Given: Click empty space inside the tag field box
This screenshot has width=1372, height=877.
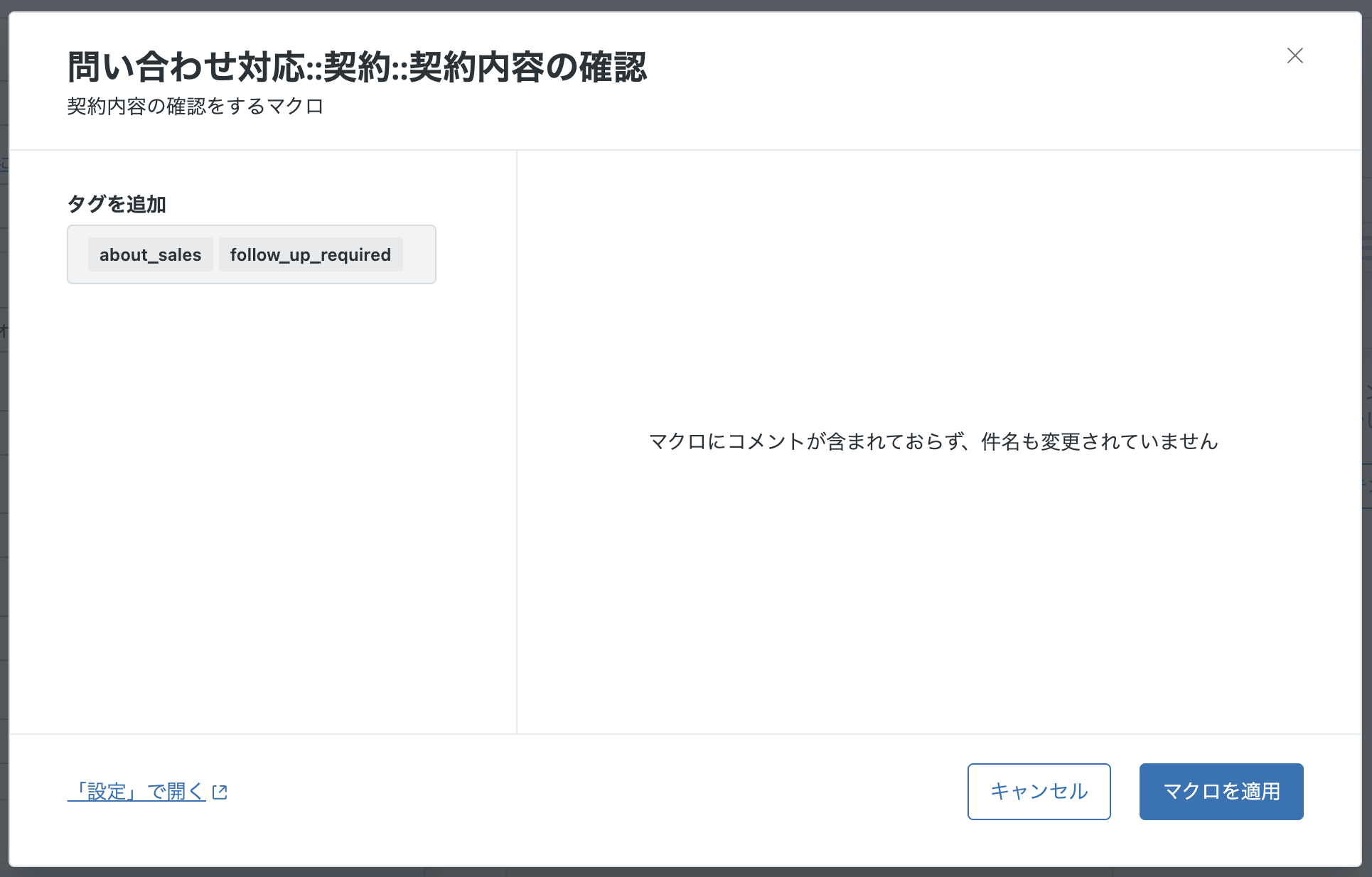Looking at the screenshot, I should coord(419,254).
